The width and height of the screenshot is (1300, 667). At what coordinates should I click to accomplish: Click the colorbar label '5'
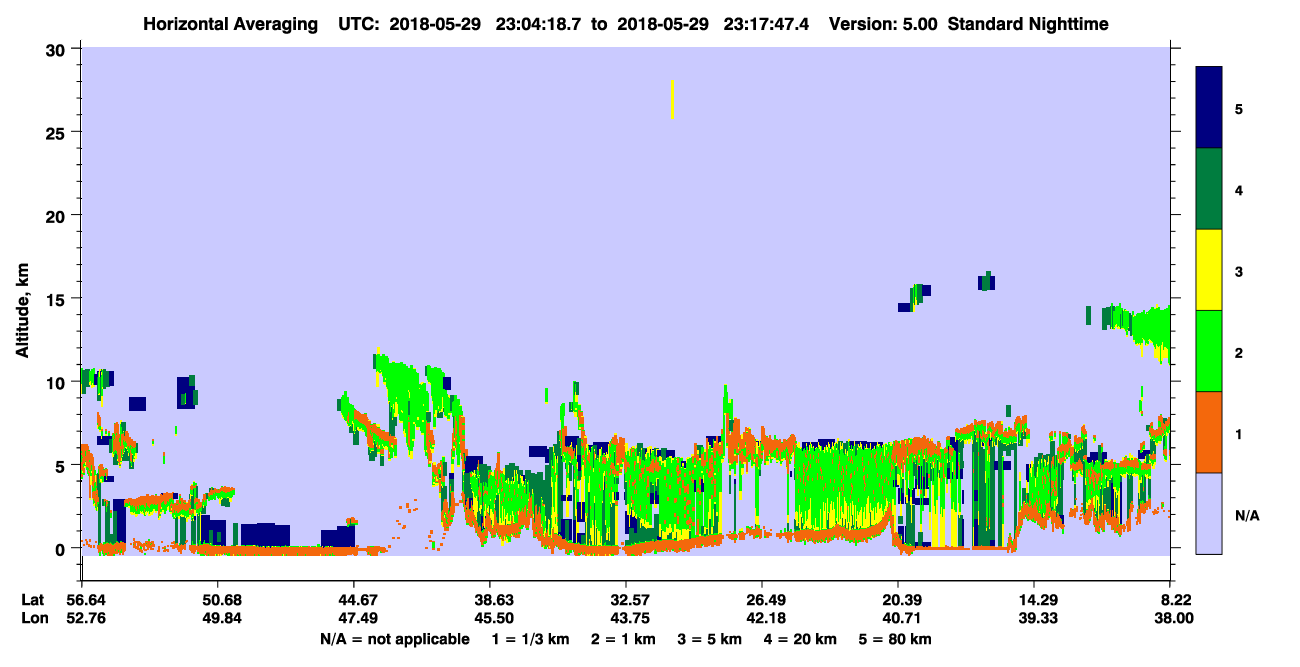pyautogui.click(x=1239, y=108)
